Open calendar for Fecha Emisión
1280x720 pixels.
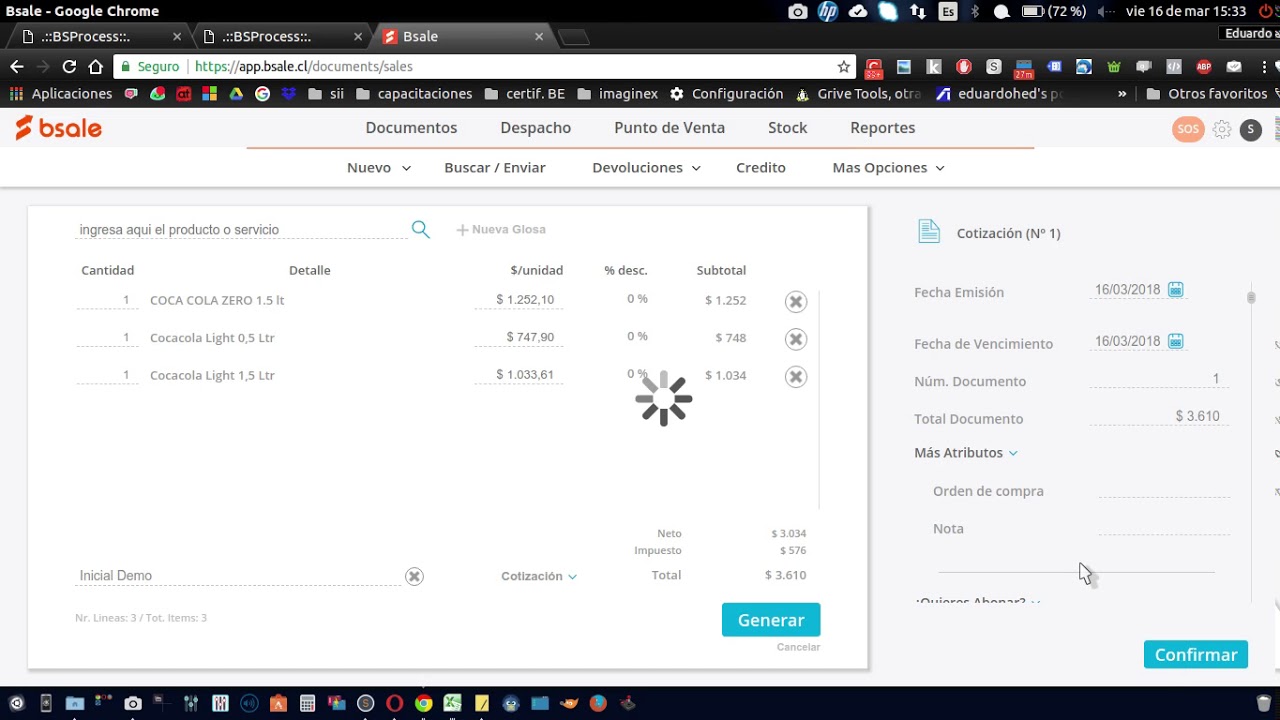pos(1176,290)
